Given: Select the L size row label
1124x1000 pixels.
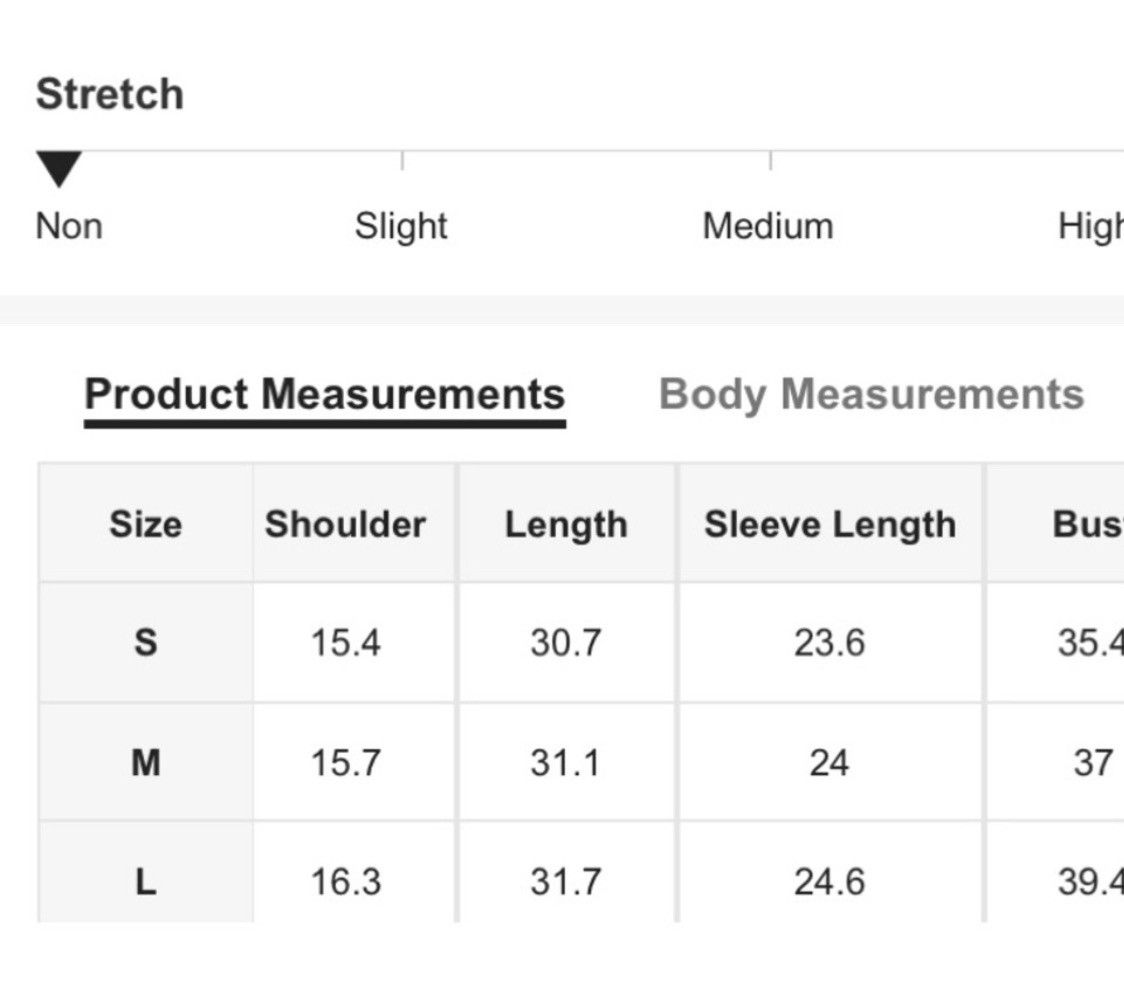Looking at the screenshot, I should pos(146,881).
